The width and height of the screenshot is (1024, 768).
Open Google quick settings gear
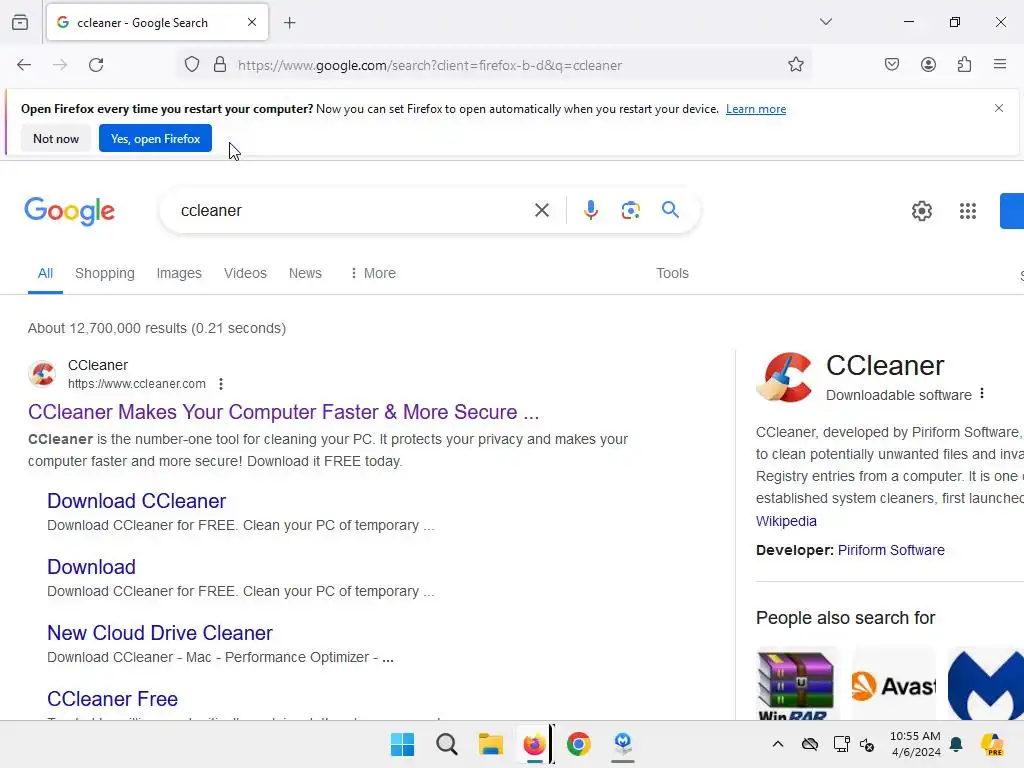(x=921, y=211)
